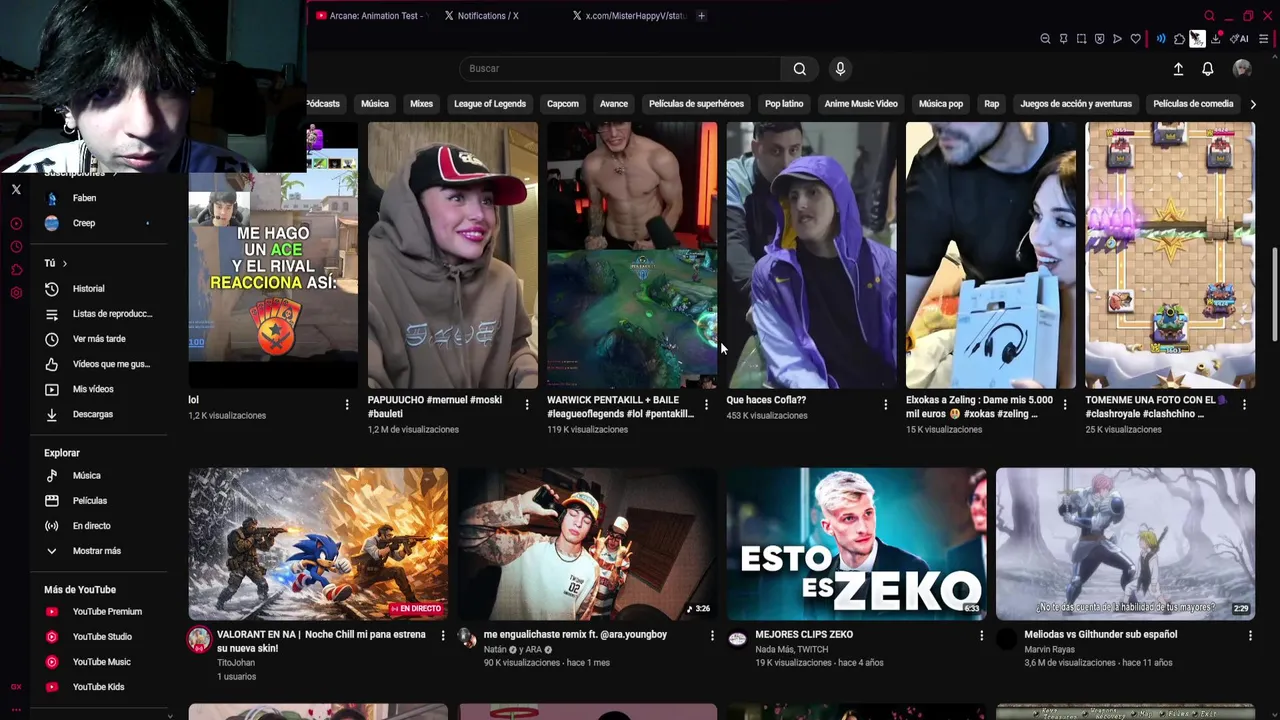This screenshot has width=1280, height=720.
Task: Open Ver más tarde in sidebar
Action: [x=100, y=339]
